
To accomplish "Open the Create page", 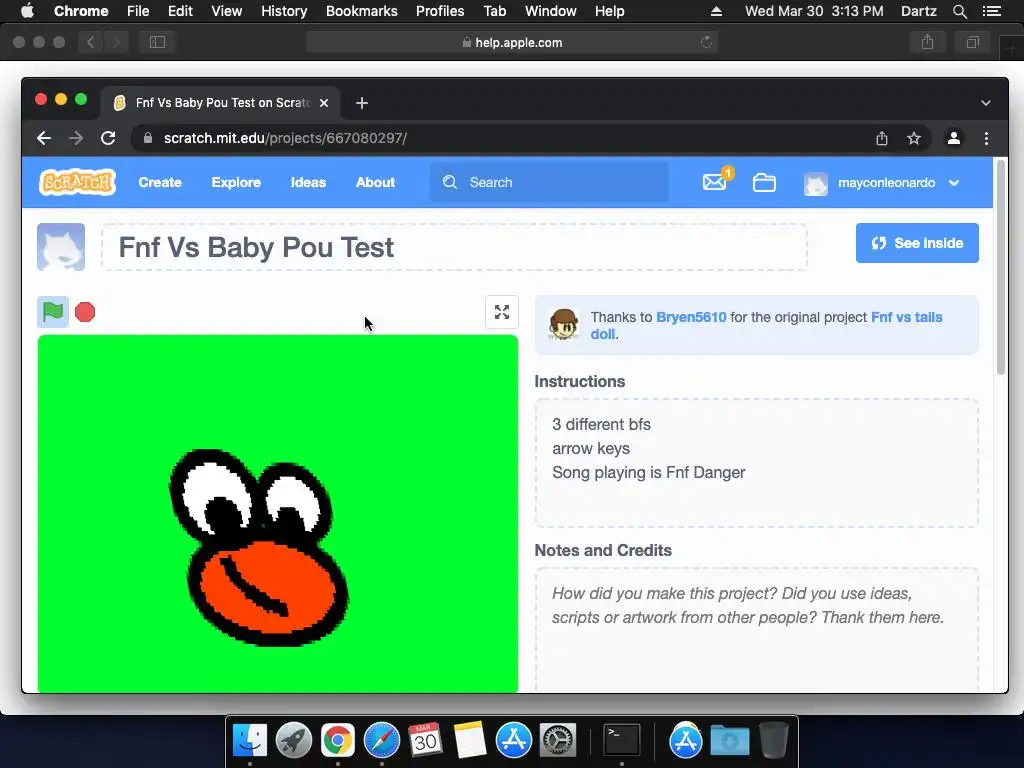I will (160, 182).
